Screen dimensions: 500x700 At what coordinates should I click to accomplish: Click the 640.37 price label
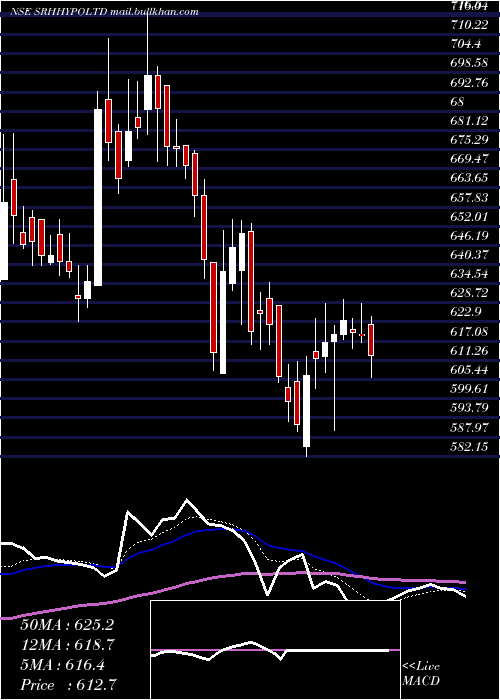(470, 254)
